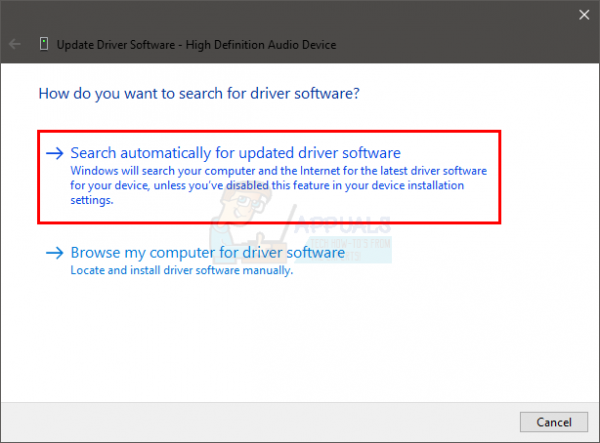Image resolution: width=600 pixels, height=443 pixels.
Task: Click the 'How do you want to search' heading
Action: 199,94
